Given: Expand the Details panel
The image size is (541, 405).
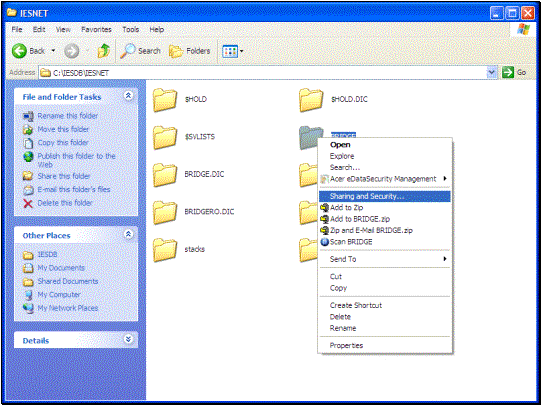Looking at the screenshot, I should click(x=128, y=339).
